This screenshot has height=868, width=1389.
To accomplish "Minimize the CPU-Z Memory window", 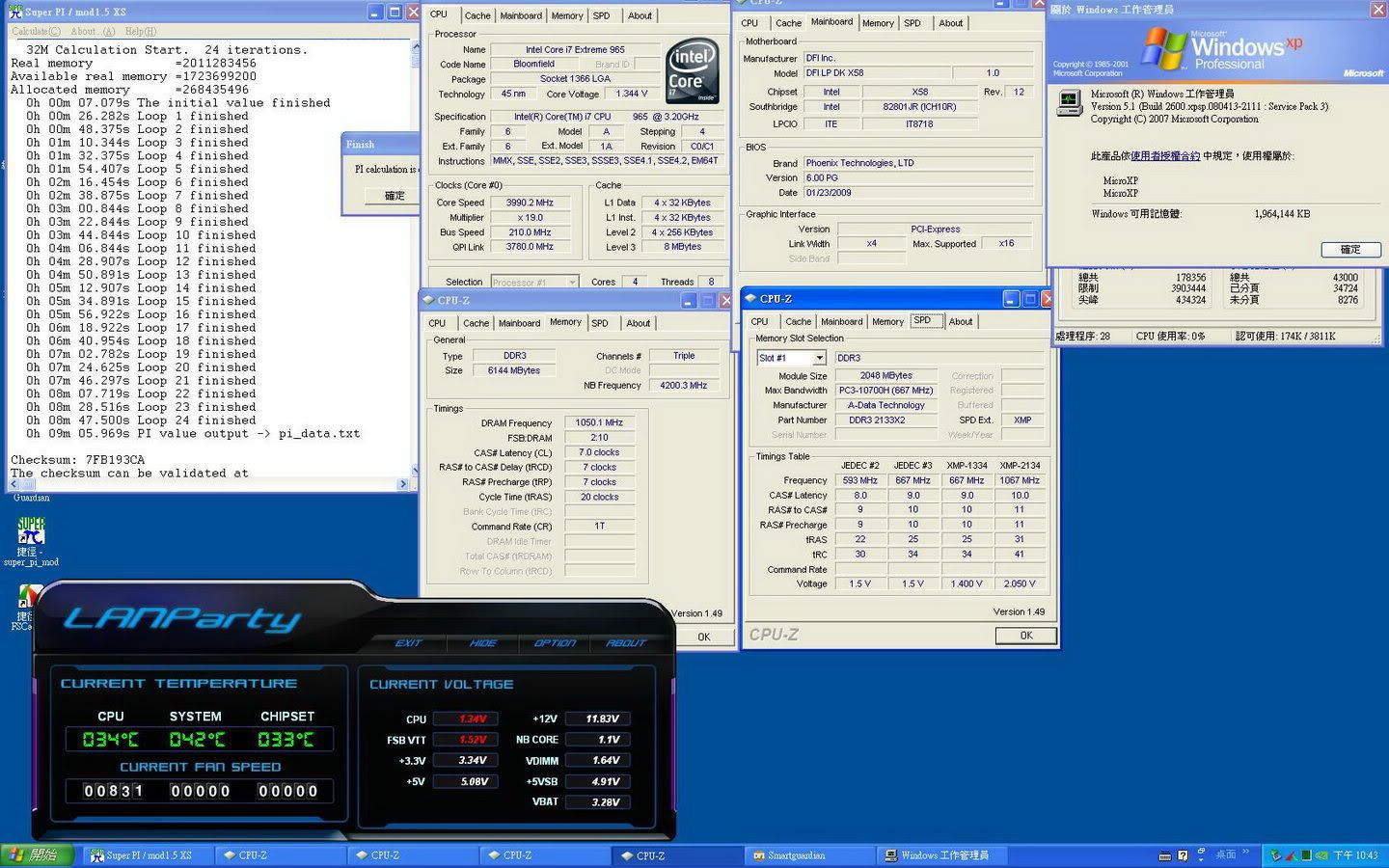I will tap(688, 301).
